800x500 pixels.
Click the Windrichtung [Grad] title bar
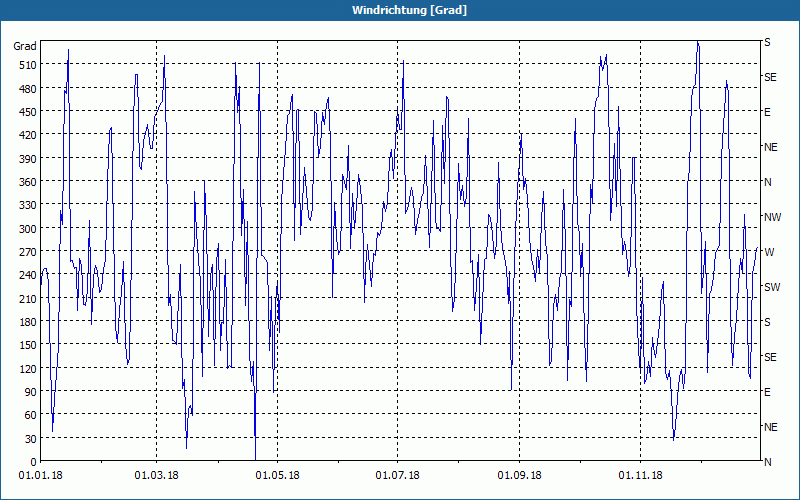400,10
